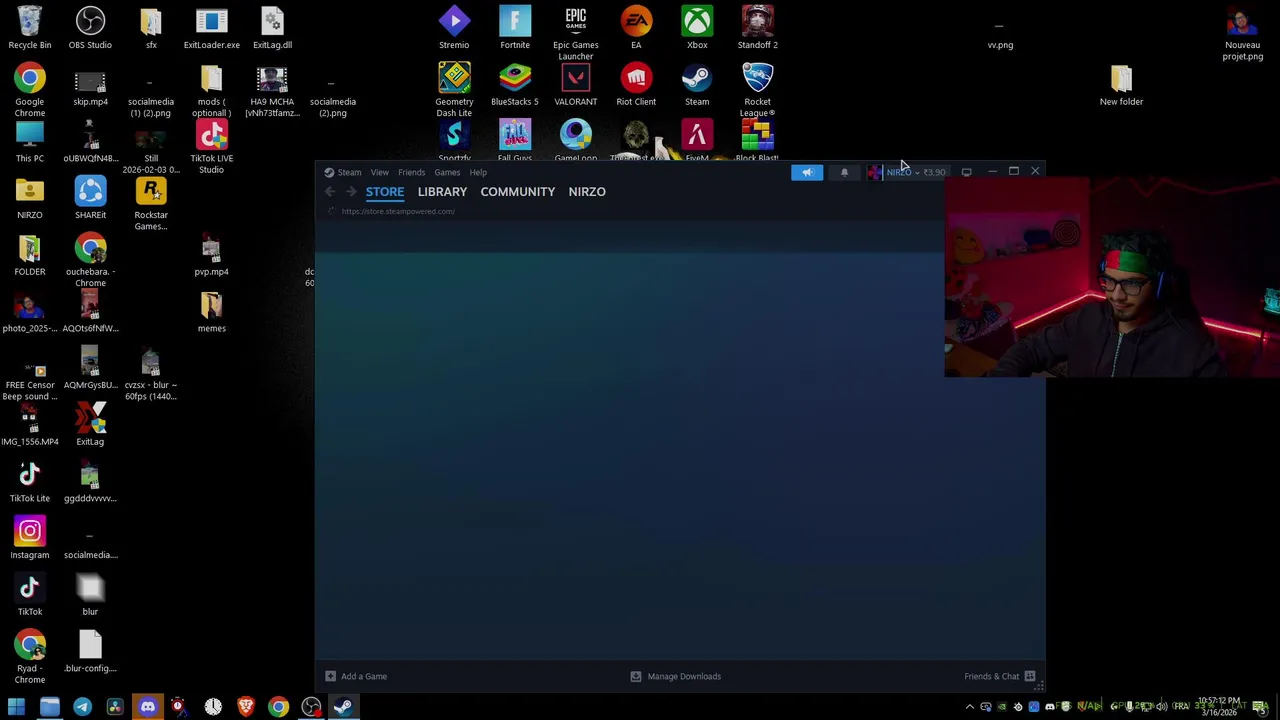Show hidden system tray icons chevron
The height and width of the screenshot is (720, 1280).
click(969, 707)
